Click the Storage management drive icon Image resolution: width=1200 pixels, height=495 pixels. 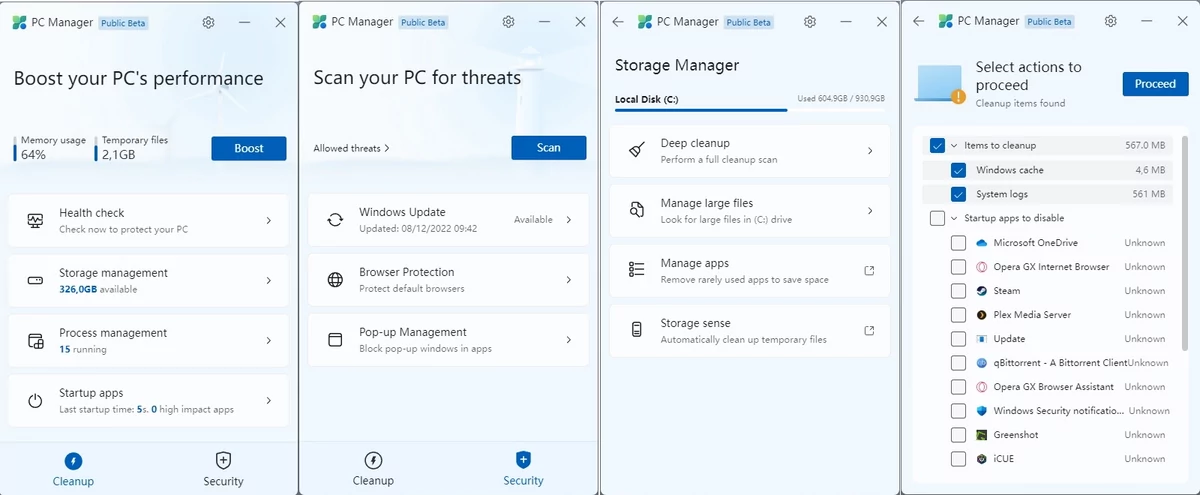tap(35, 280)
